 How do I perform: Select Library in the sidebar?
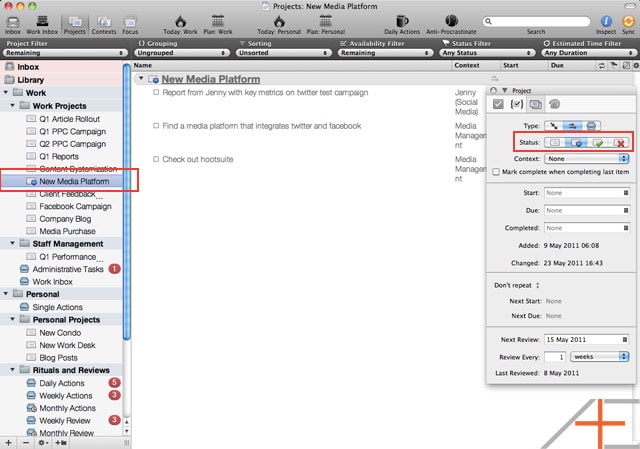pos(61,80)
